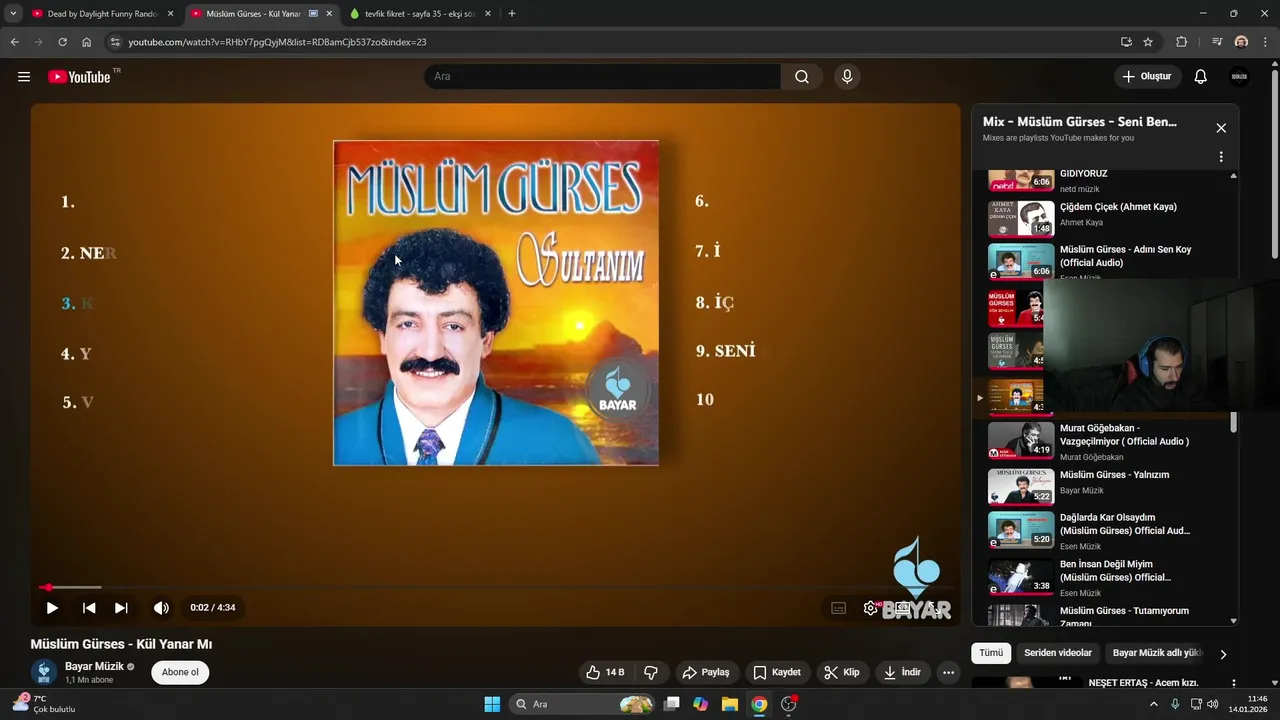Viewport: 1280px width, 720px height.
Task: Open the Bayar Müzik channel avatar
Action: tap(44, 672)
